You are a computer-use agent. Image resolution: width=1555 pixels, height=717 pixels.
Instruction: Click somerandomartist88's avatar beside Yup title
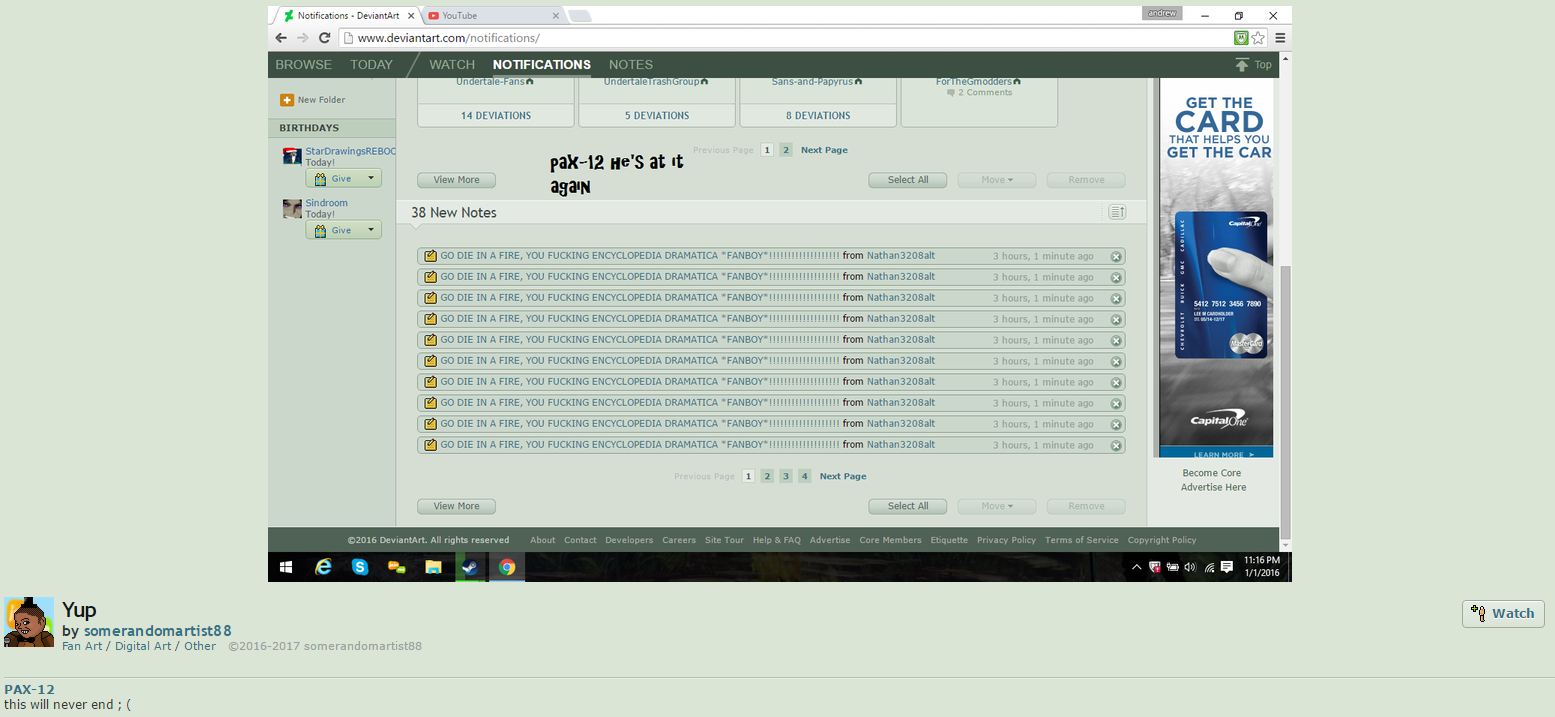click(29, 622)
